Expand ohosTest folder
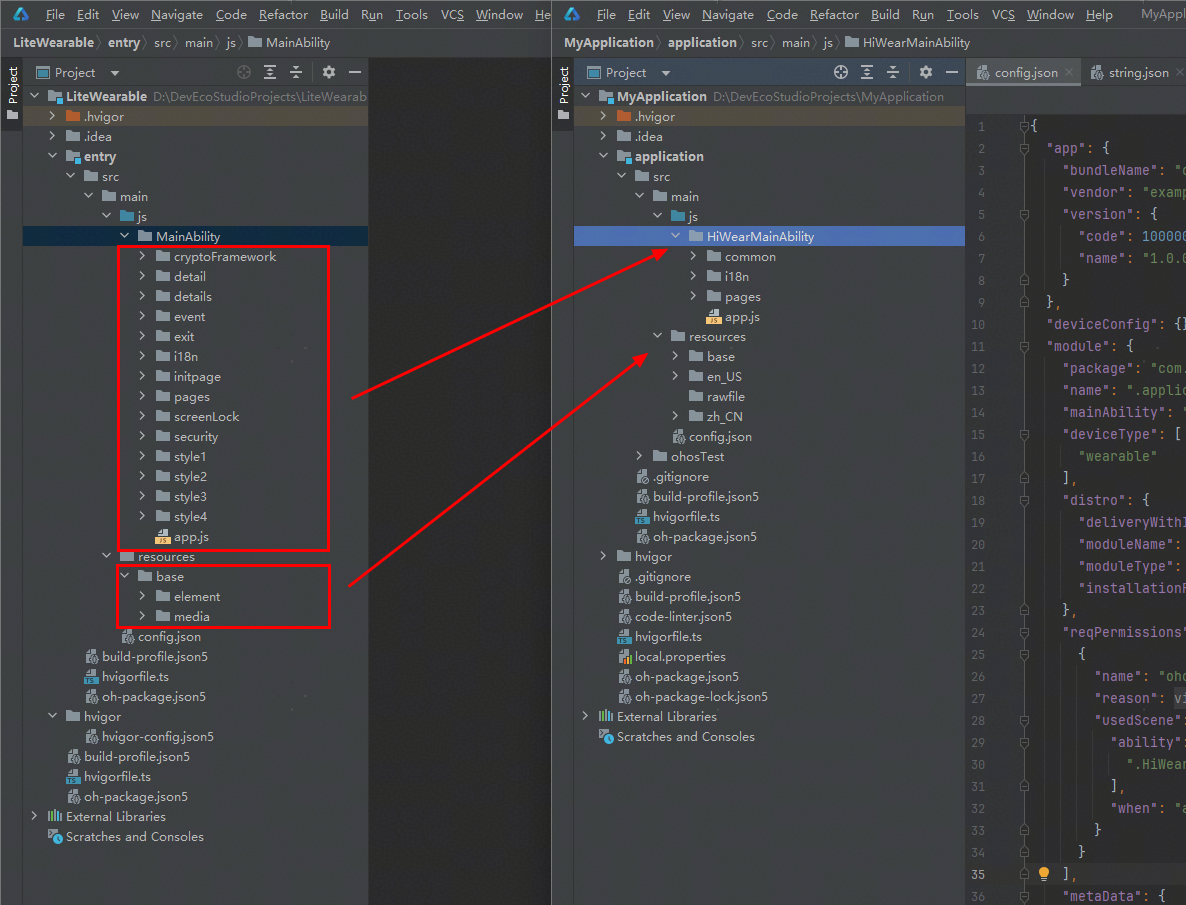Image resolution: width=1186 pixels, height=905 pixels. pyautogui.click(x=639, y=456)
